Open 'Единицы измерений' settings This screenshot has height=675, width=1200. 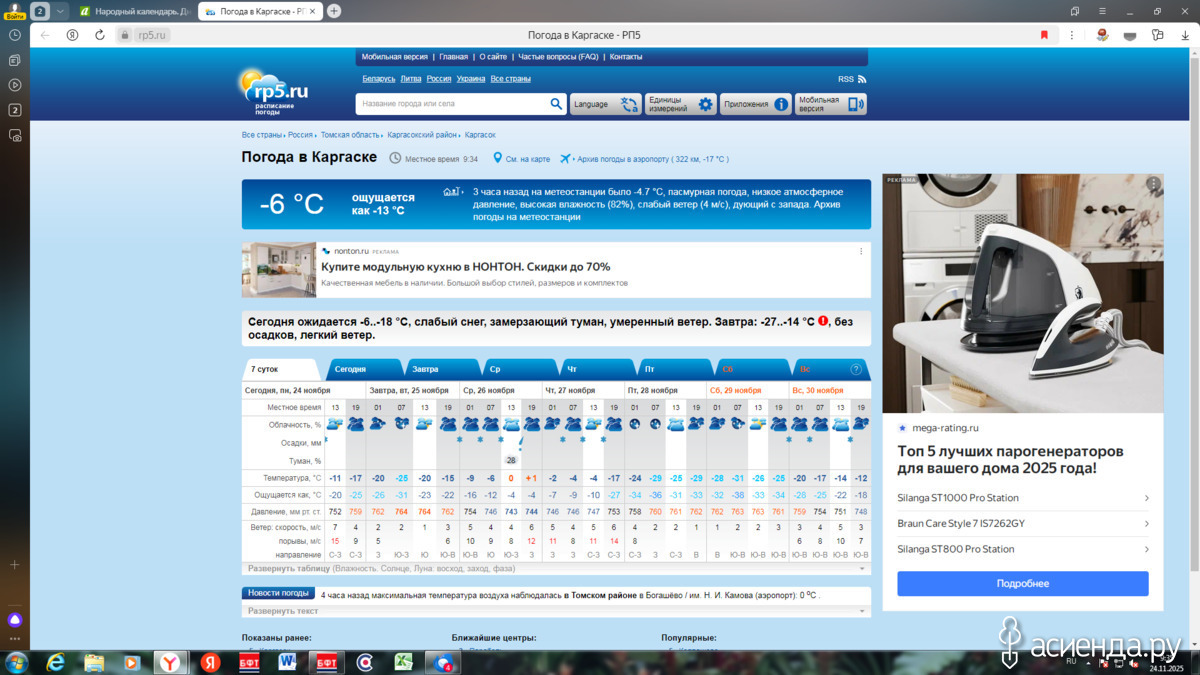pos(680,104)
